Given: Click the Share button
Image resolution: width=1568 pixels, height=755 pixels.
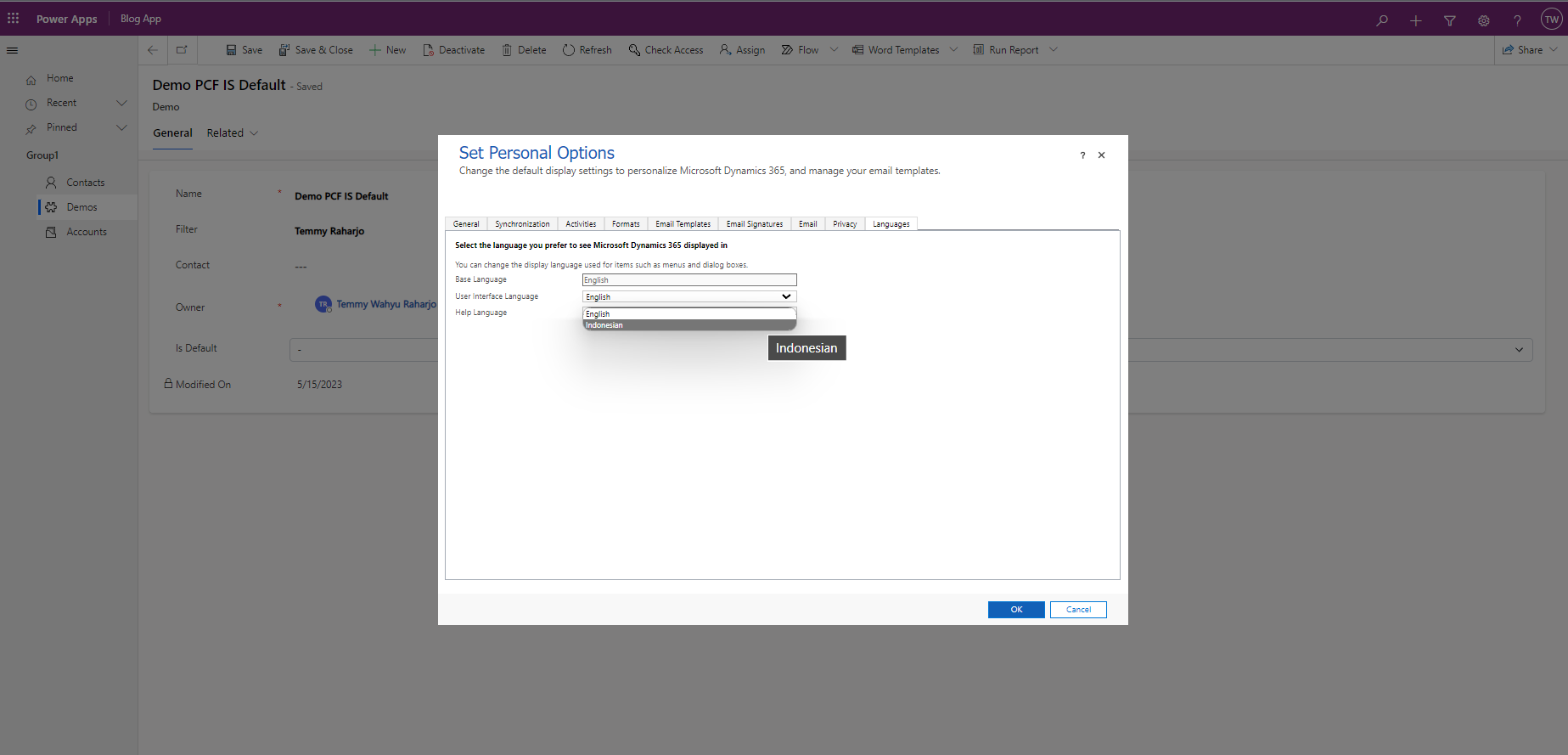Looking at the screenshot, I should (1522, 50).
